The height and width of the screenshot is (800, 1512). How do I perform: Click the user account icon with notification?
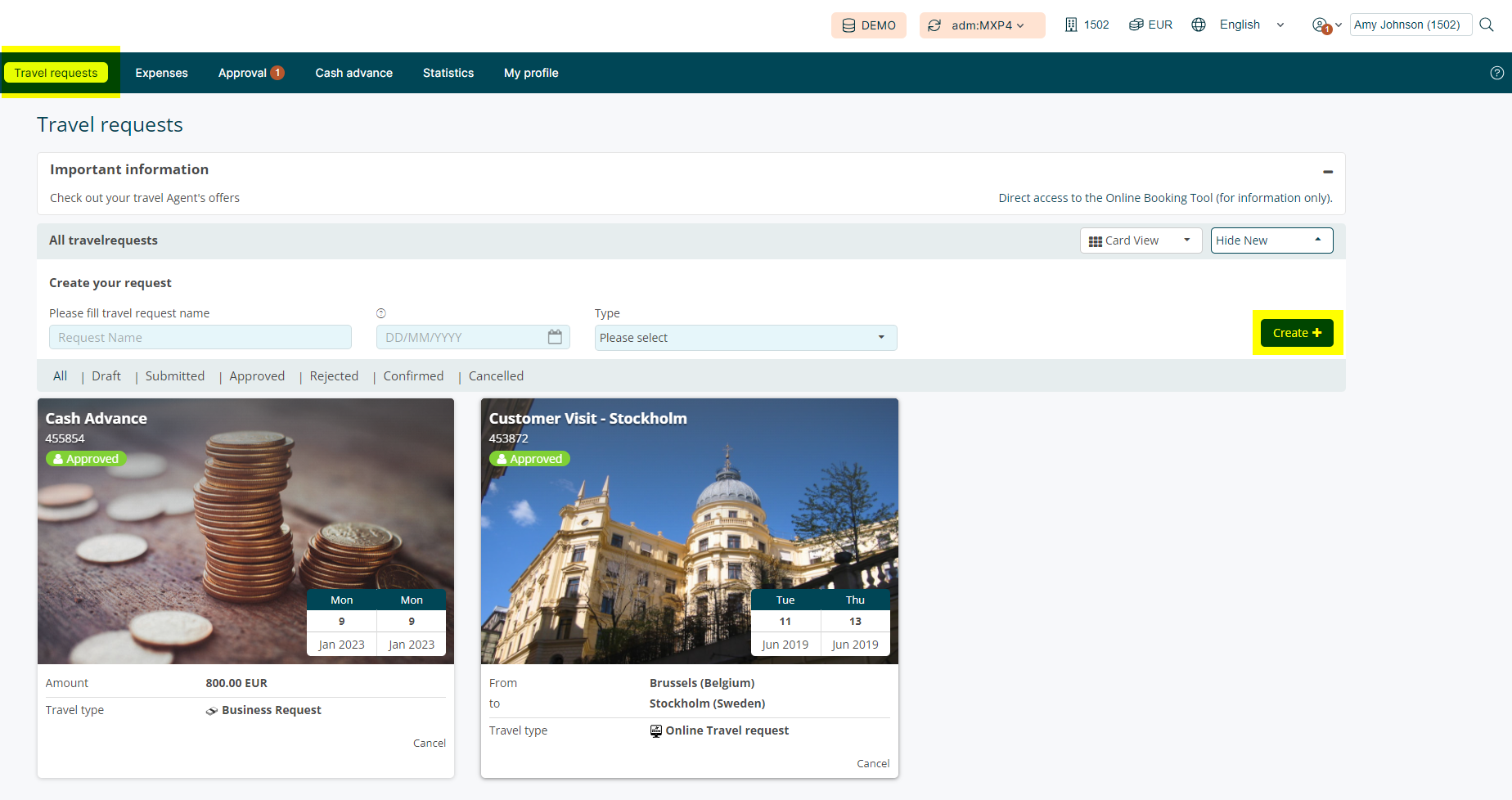pyautogui.click(x=1321, y=25)
